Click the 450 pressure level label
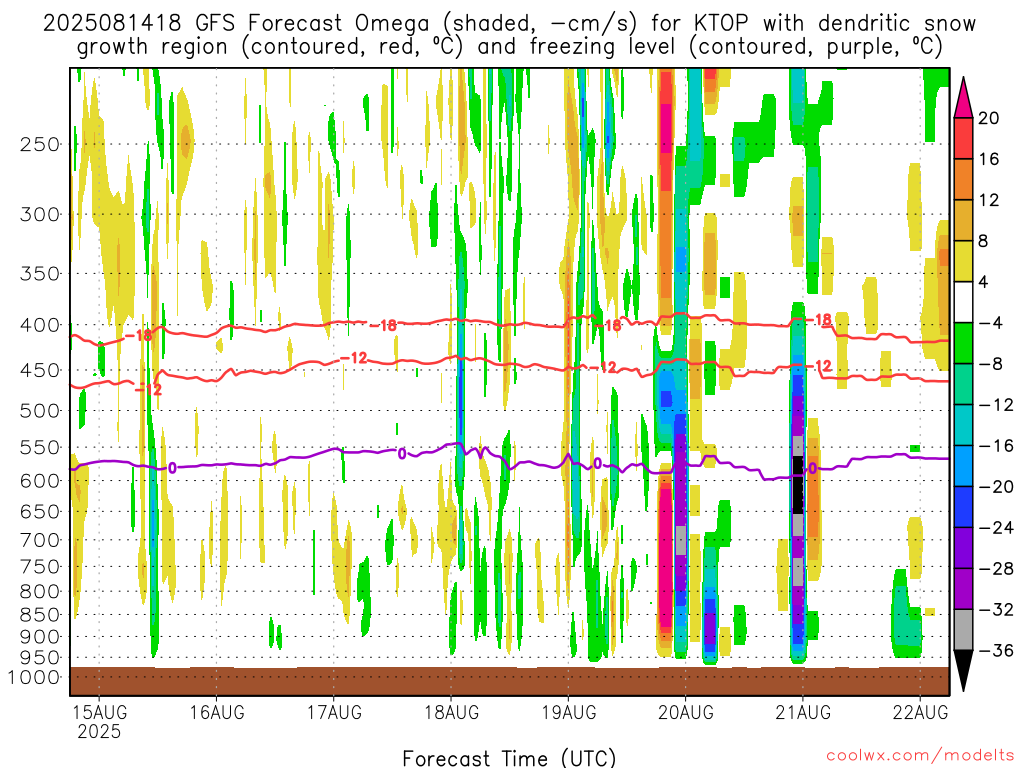1024x768 pixels. pyautogui.click(x=40, y=370)
